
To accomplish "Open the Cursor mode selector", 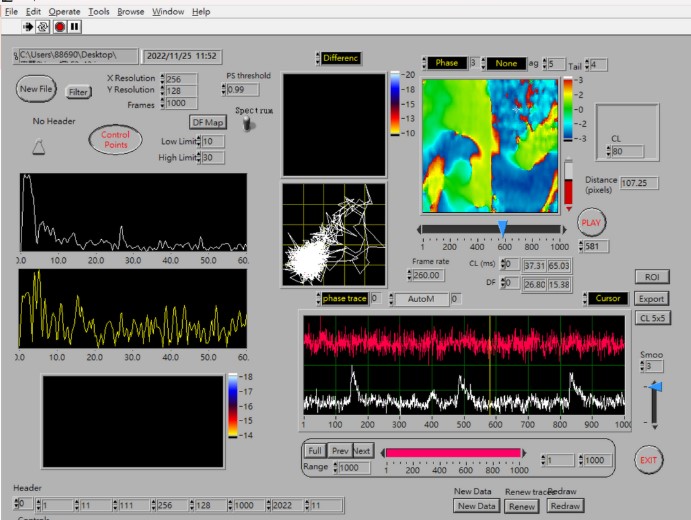I will click(x=607, y=298).
